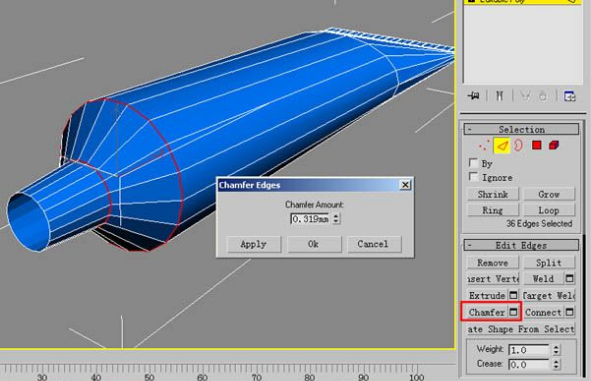Click the Ring selection button
Image resolution: width=591 pixels, height=381 pixels.
pos(493,210)
